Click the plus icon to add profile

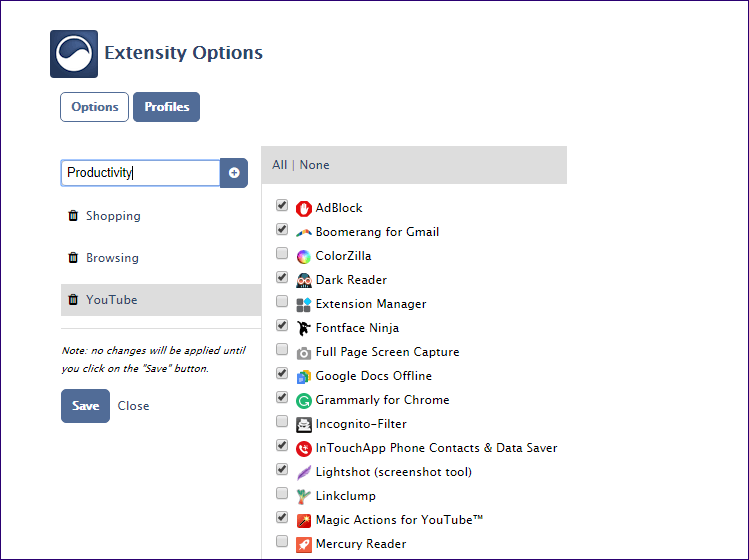tap(234, 173)
